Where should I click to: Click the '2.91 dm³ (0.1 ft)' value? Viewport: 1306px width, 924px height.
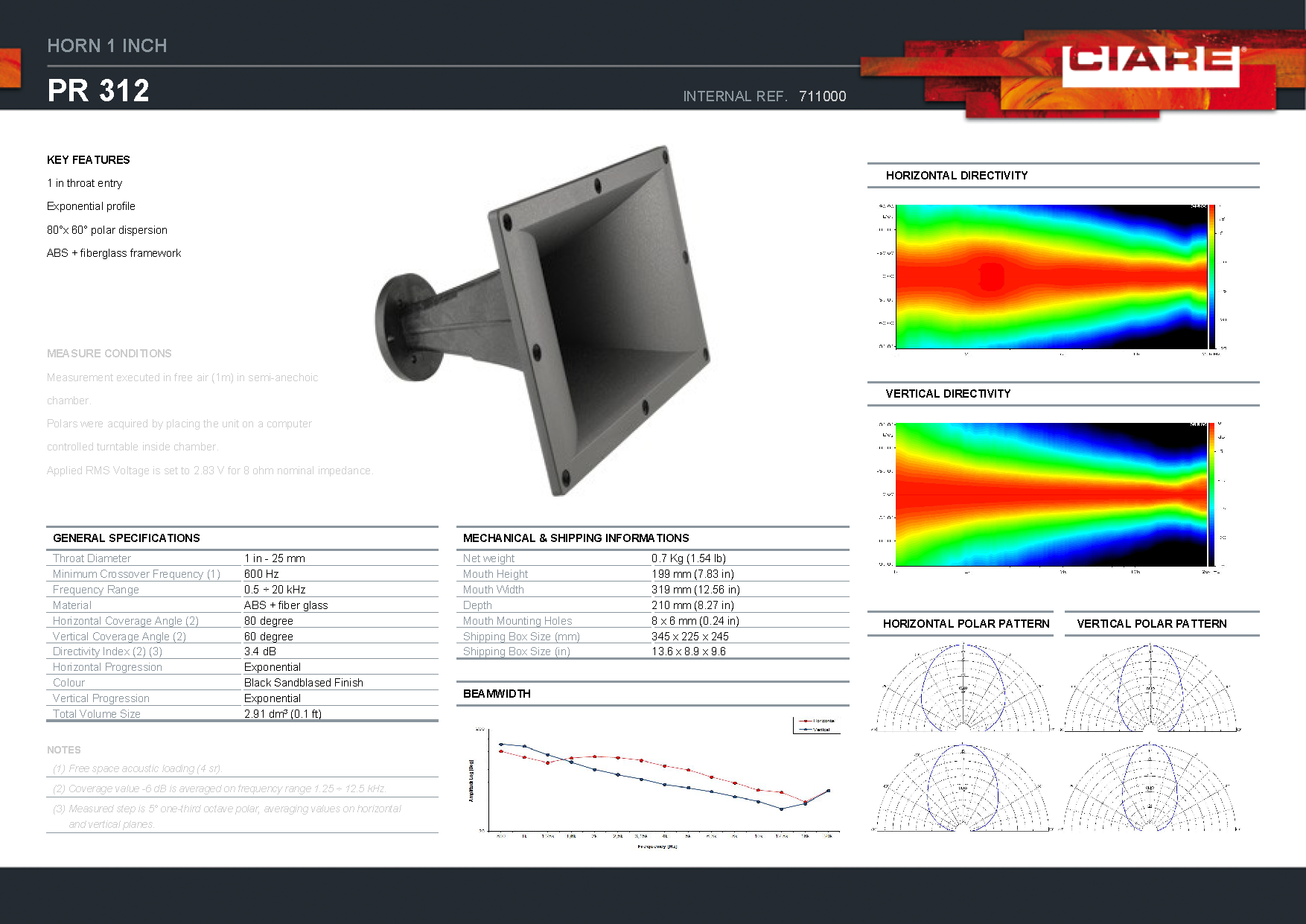283,714
